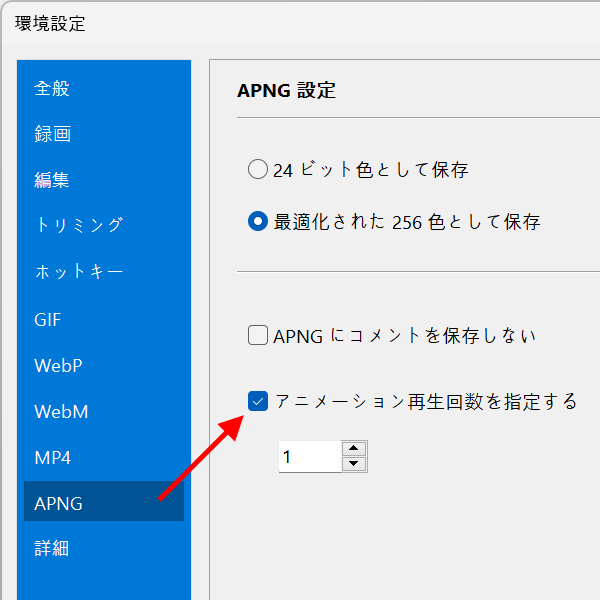Switch to the 編集 settings page
Viewport: 600px width, 600px height.
point(104,180)
